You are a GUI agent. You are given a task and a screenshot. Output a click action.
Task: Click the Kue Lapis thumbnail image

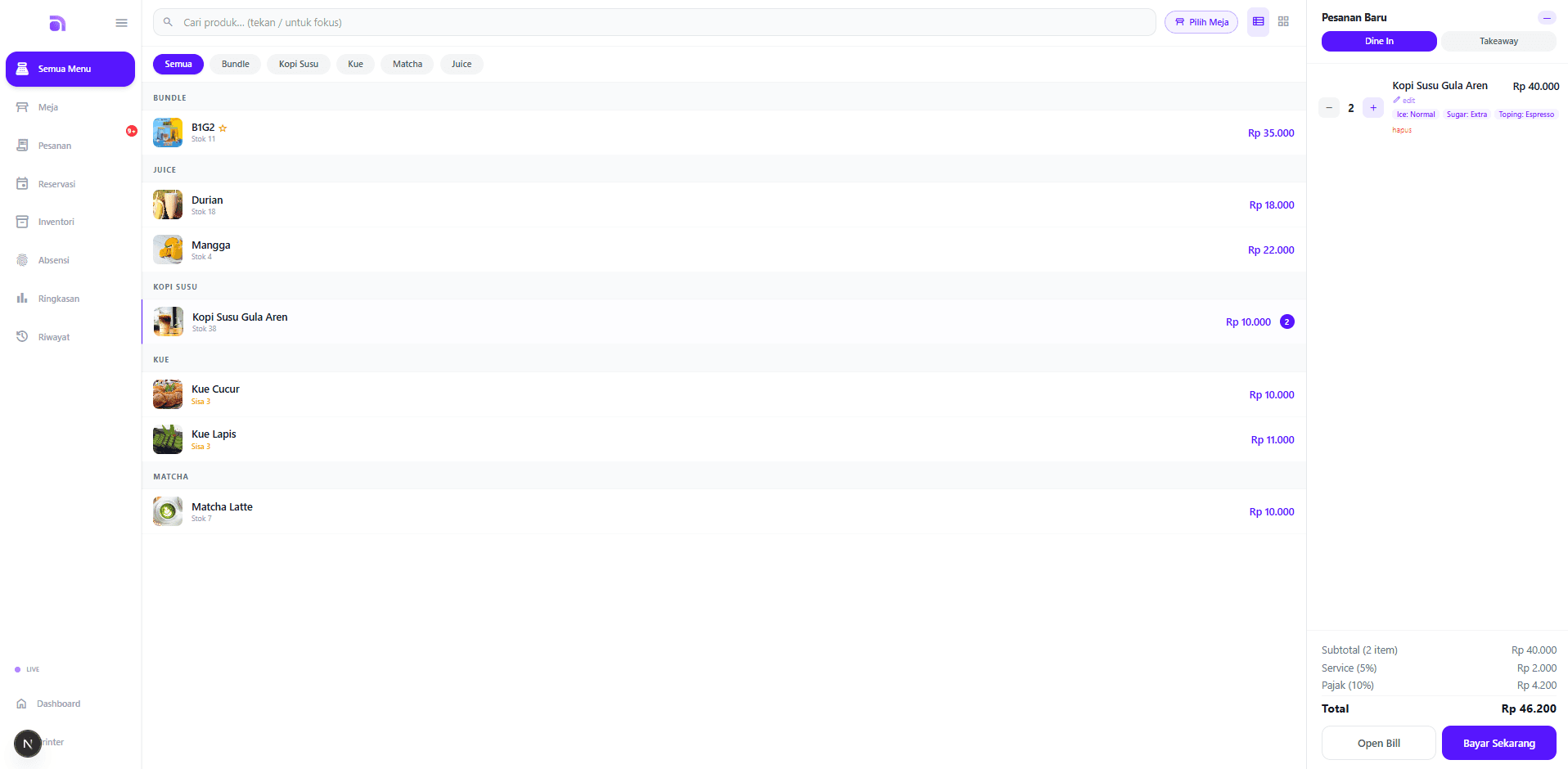click(x=168, y=439)
